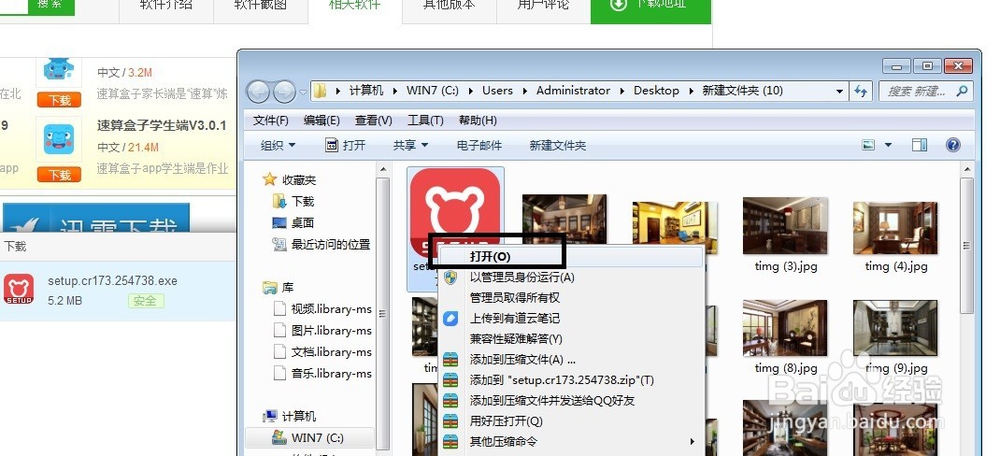Select 下载 in the favorites sidebar
The height and width of the screenshot is (456, 1000).
[x=303, y=202]
